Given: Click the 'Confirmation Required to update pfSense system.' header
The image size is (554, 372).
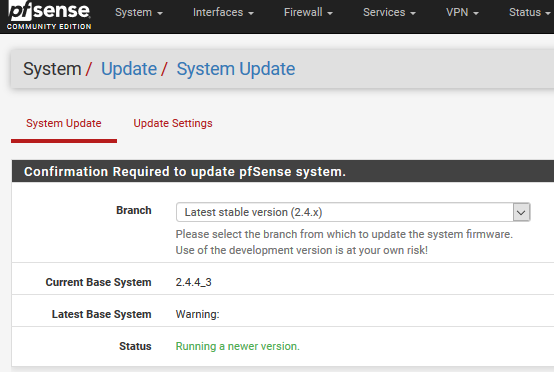Looking at the screenshot, I should tap(185, 172).
